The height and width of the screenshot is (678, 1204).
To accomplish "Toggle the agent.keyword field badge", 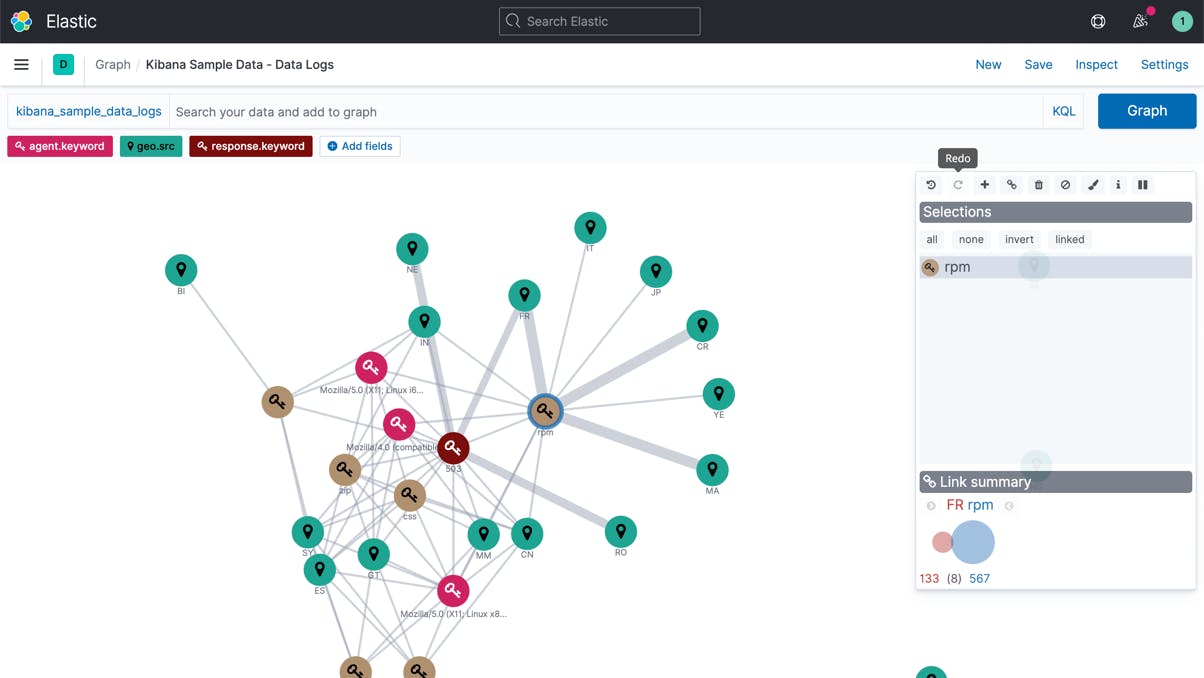I will tap(60, 146).
